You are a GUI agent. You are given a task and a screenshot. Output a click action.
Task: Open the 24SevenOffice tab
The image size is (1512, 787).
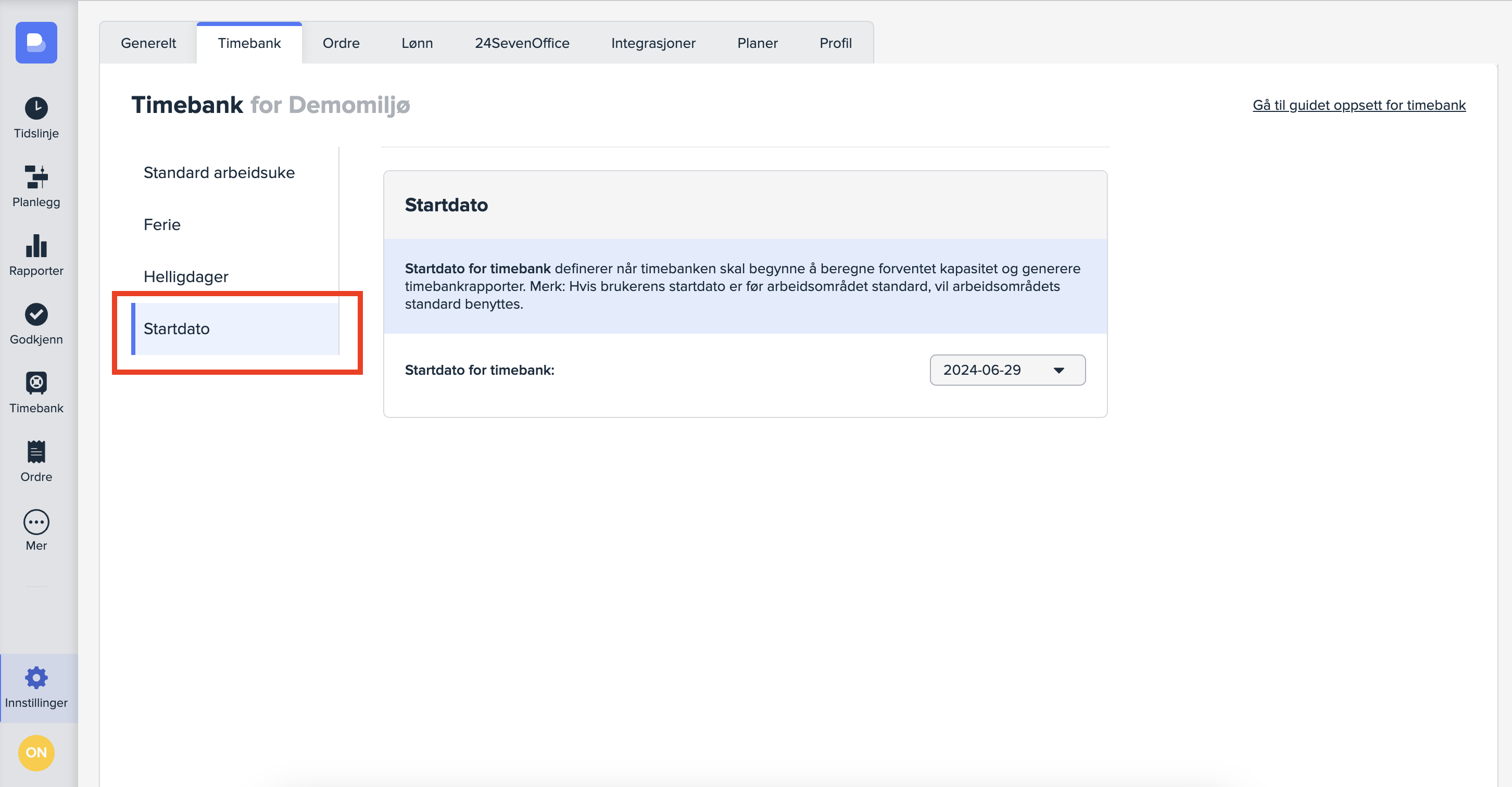tap(522, 43)
